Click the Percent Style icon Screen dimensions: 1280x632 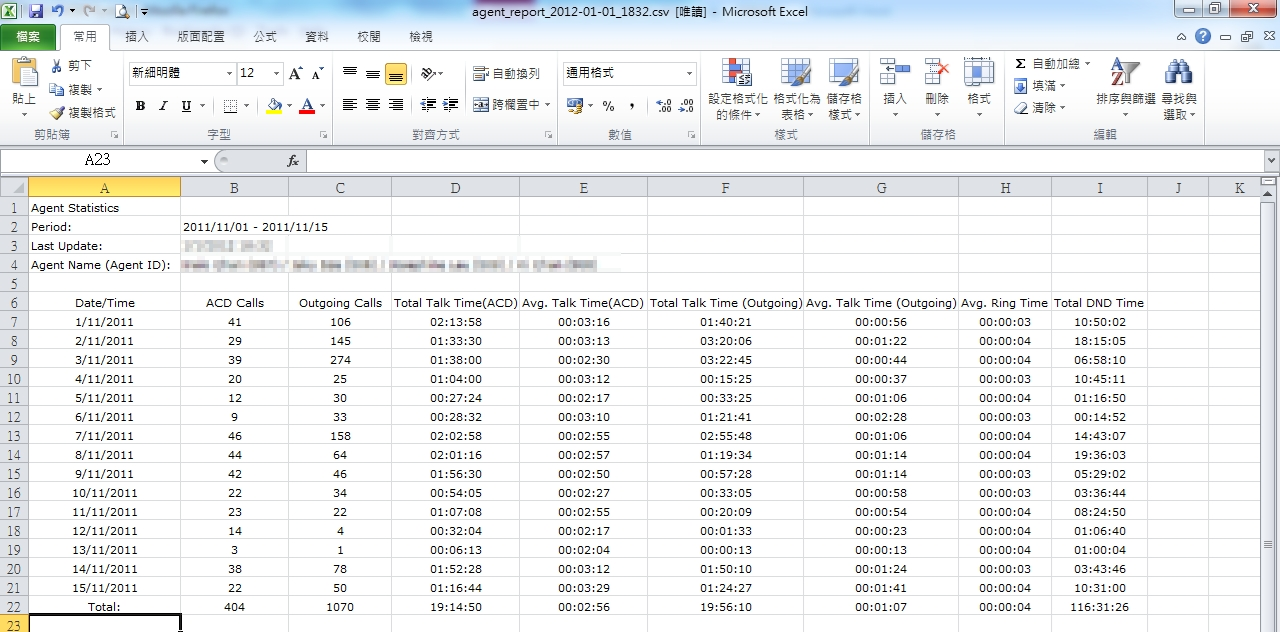point(608,105)
